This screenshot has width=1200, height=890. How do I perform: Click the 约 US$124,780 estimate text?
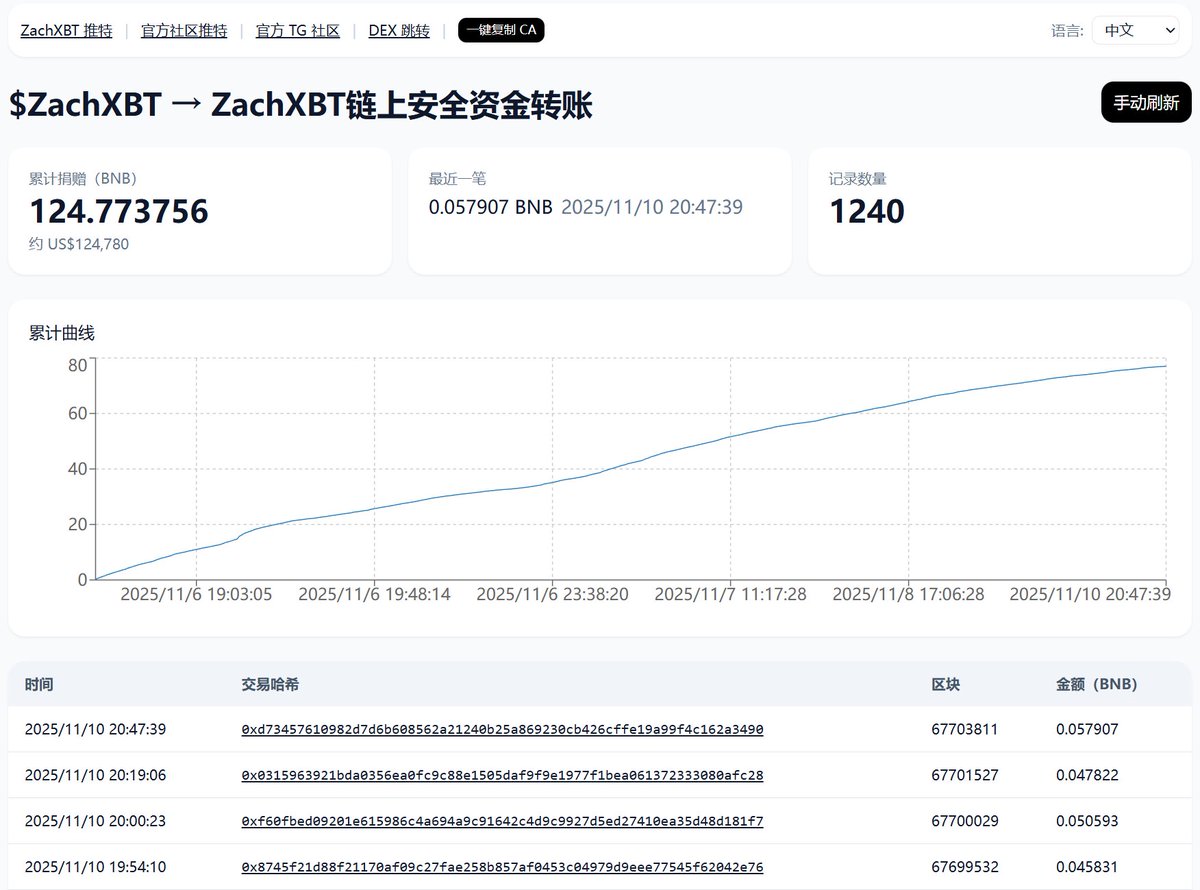[x=79, y=244]
